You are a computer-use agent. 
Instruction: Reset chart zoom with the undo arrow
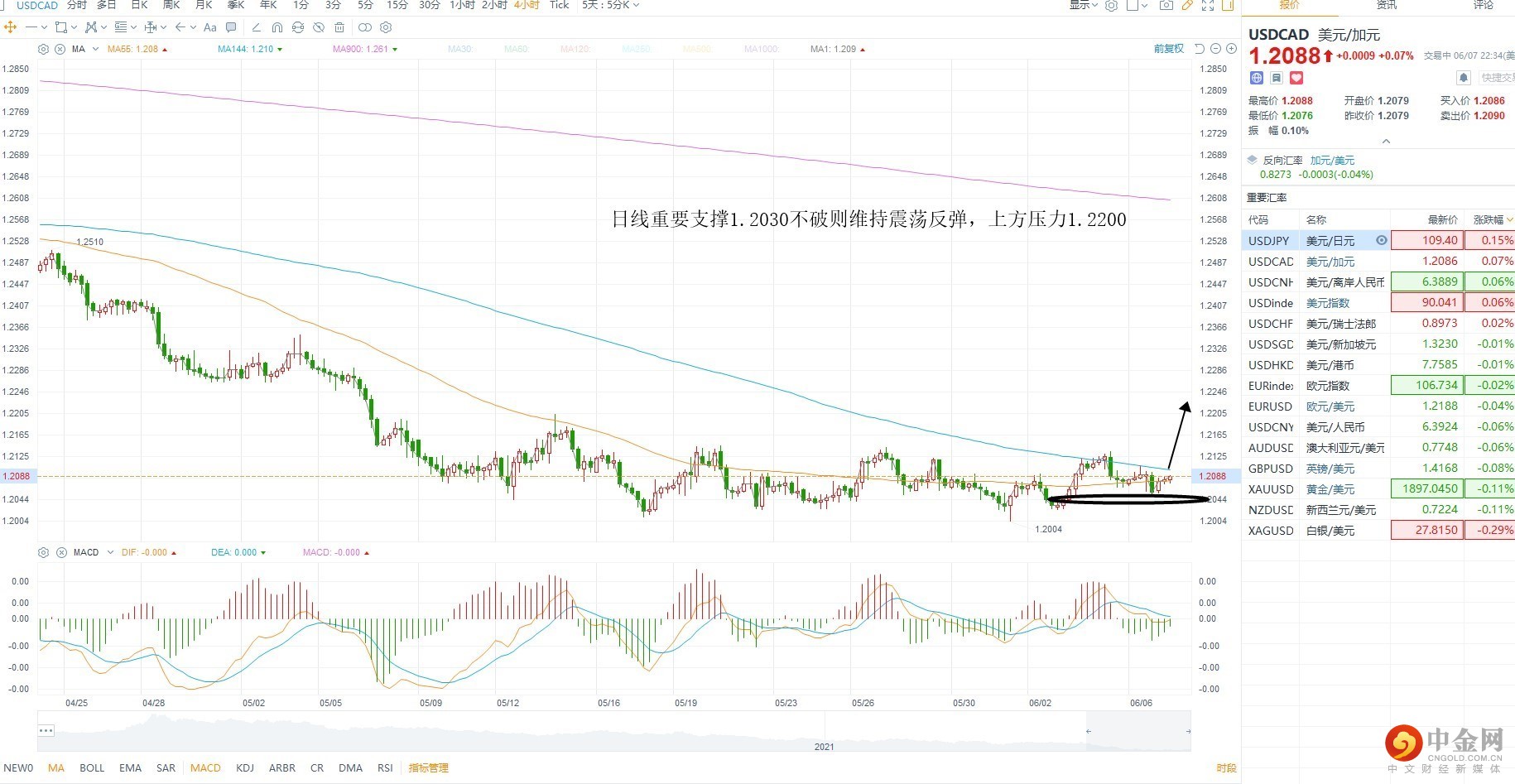pyautogui.click(x=1200, y=49)
